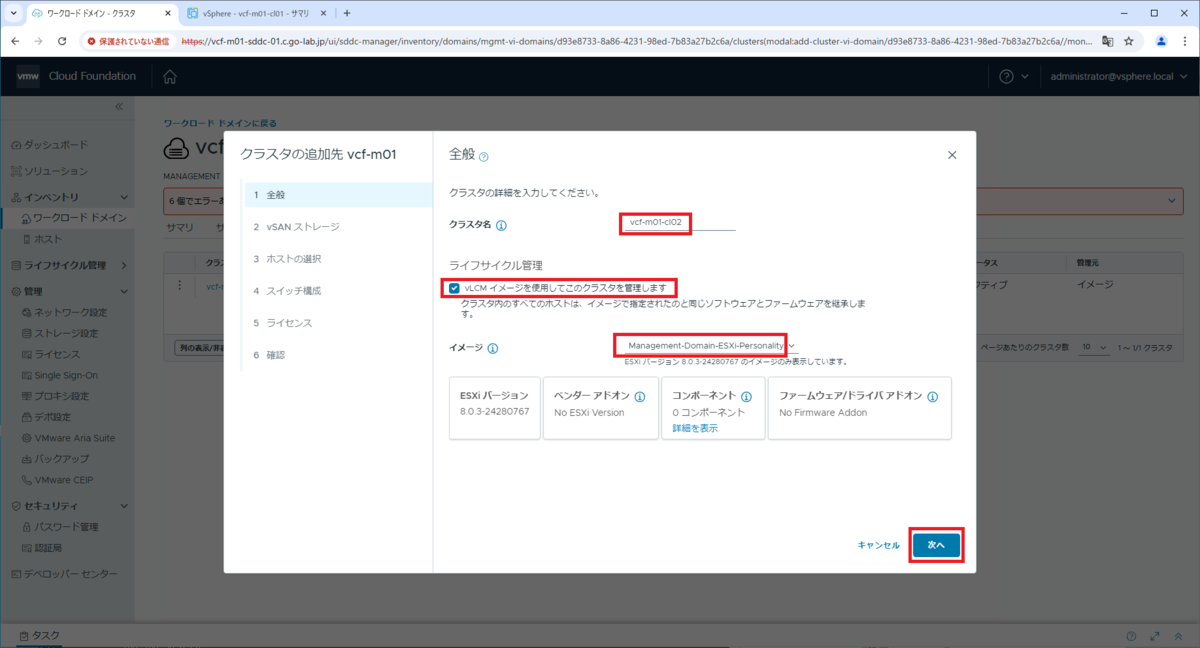Toggle the vLCM イメージ checkbox
The height and width of the screenshot is (648, 1200).
click(x=455, y=288)
